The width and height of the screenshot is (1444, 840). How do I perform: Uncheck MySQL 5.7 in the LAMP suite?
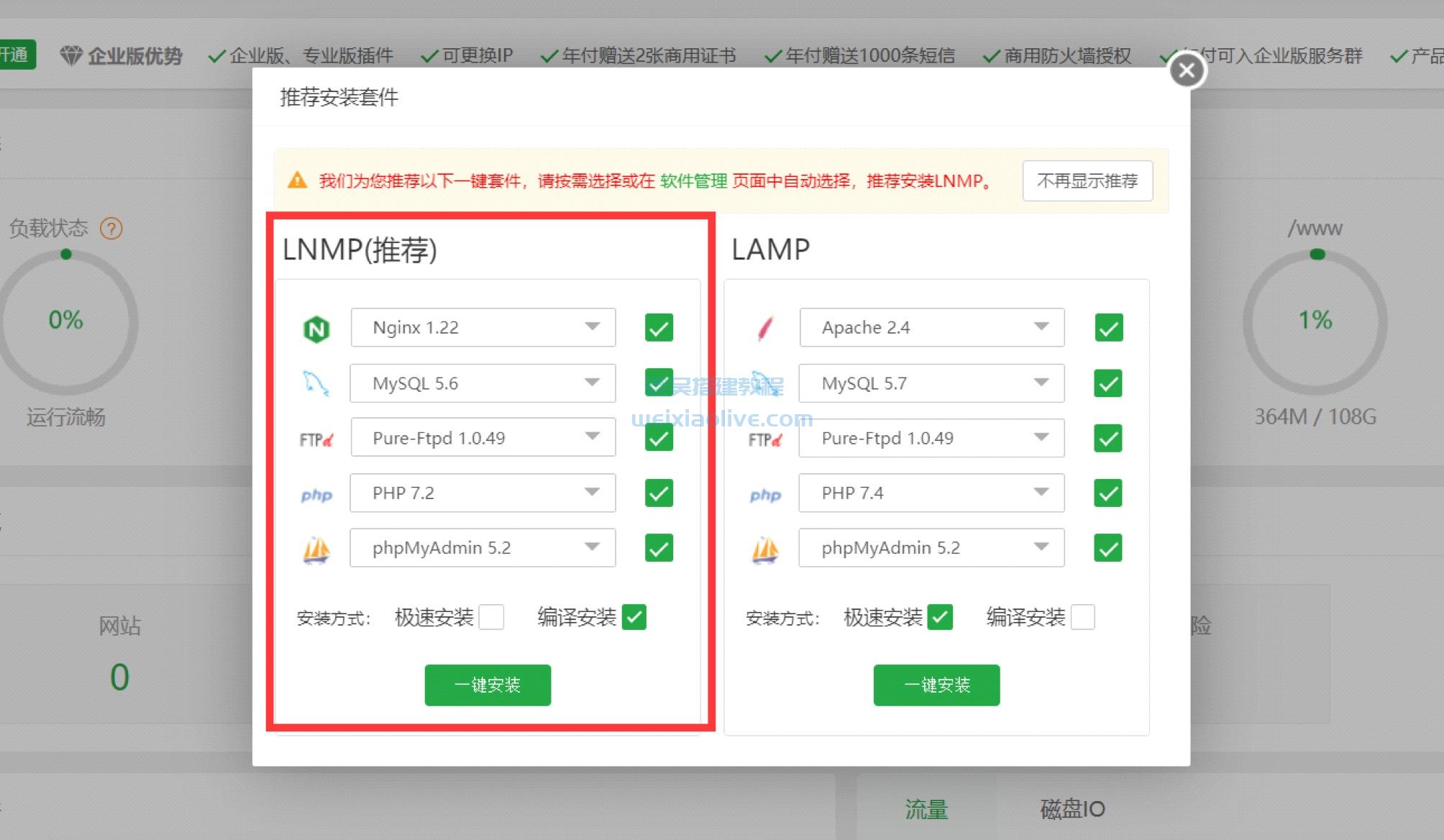[x=1107, y=383]
